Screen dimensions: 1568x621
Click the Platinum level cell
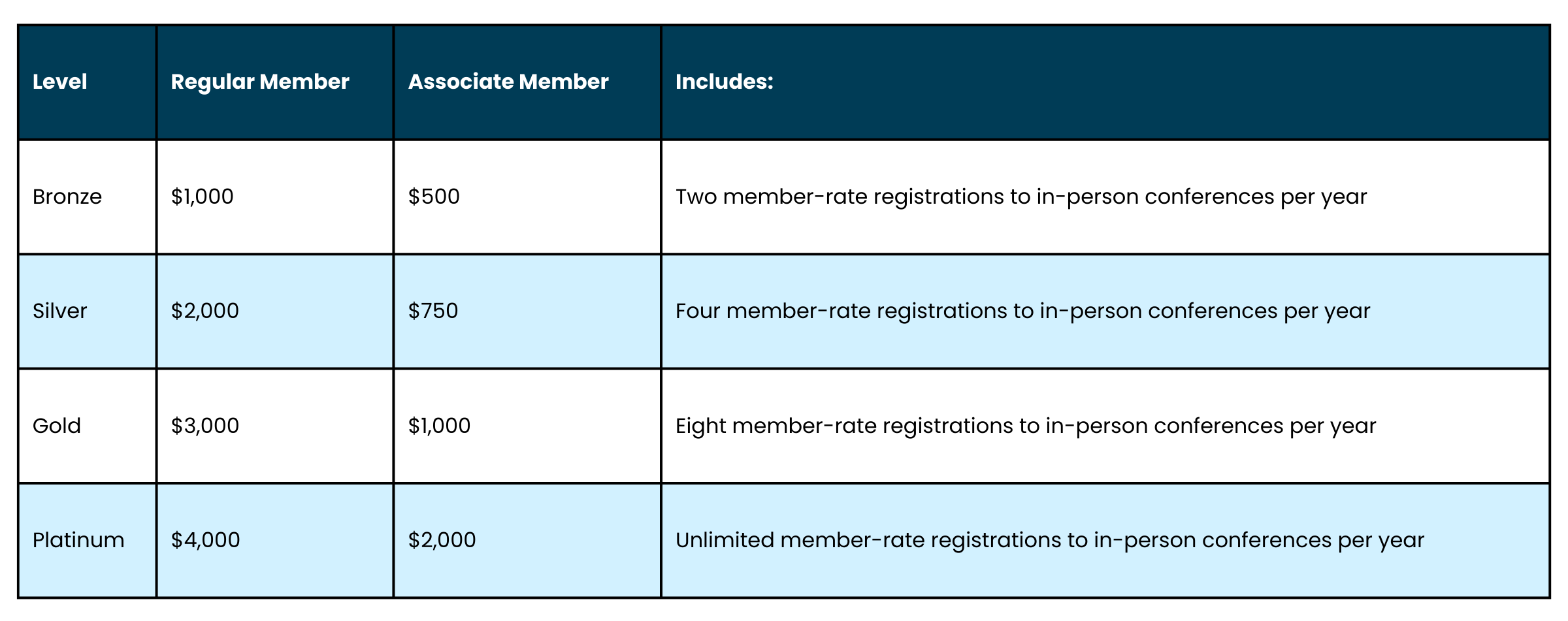78,540
